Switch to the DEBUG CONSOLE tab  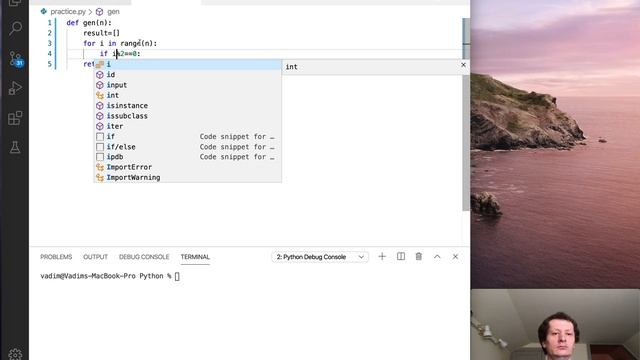click(144, 257)
